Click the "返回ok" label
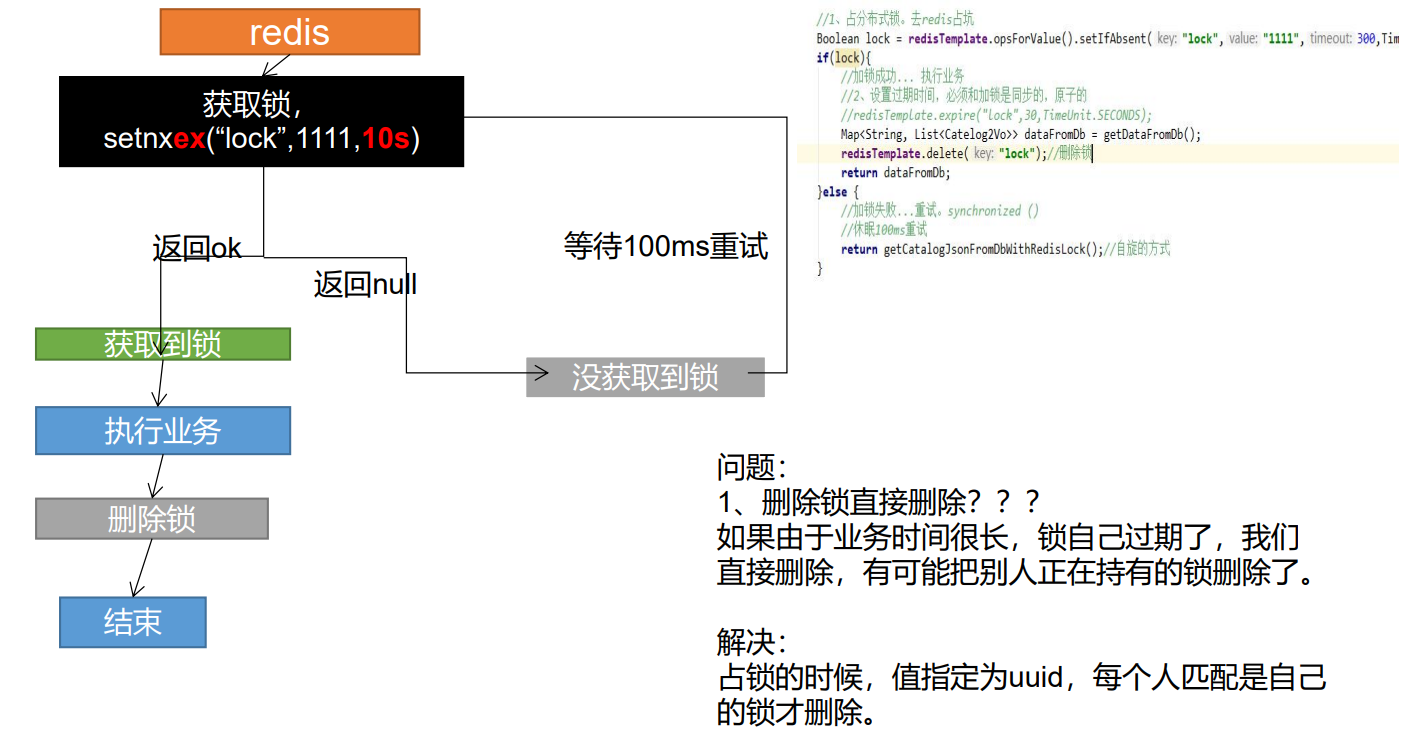 [x=197, y=248]
